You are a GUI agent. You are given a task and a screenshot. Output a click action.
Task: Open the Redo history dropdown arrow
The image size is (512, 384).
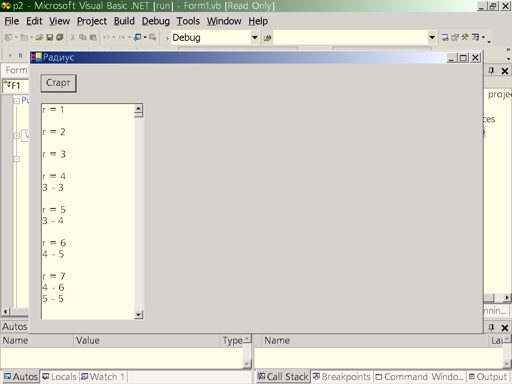pyautogui.click(x=129, y=37)
